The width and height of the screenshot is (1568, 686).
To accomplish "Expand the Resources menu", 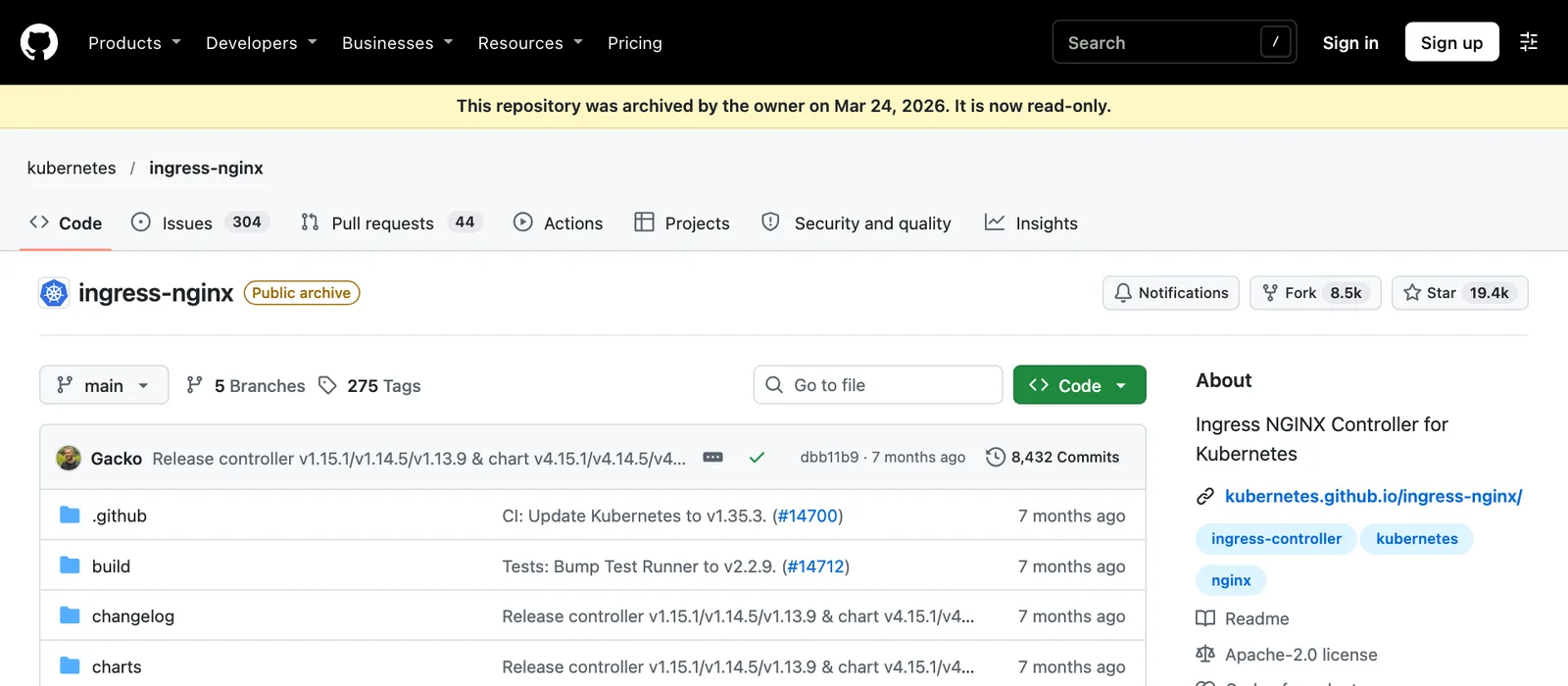I will point(530,42).
